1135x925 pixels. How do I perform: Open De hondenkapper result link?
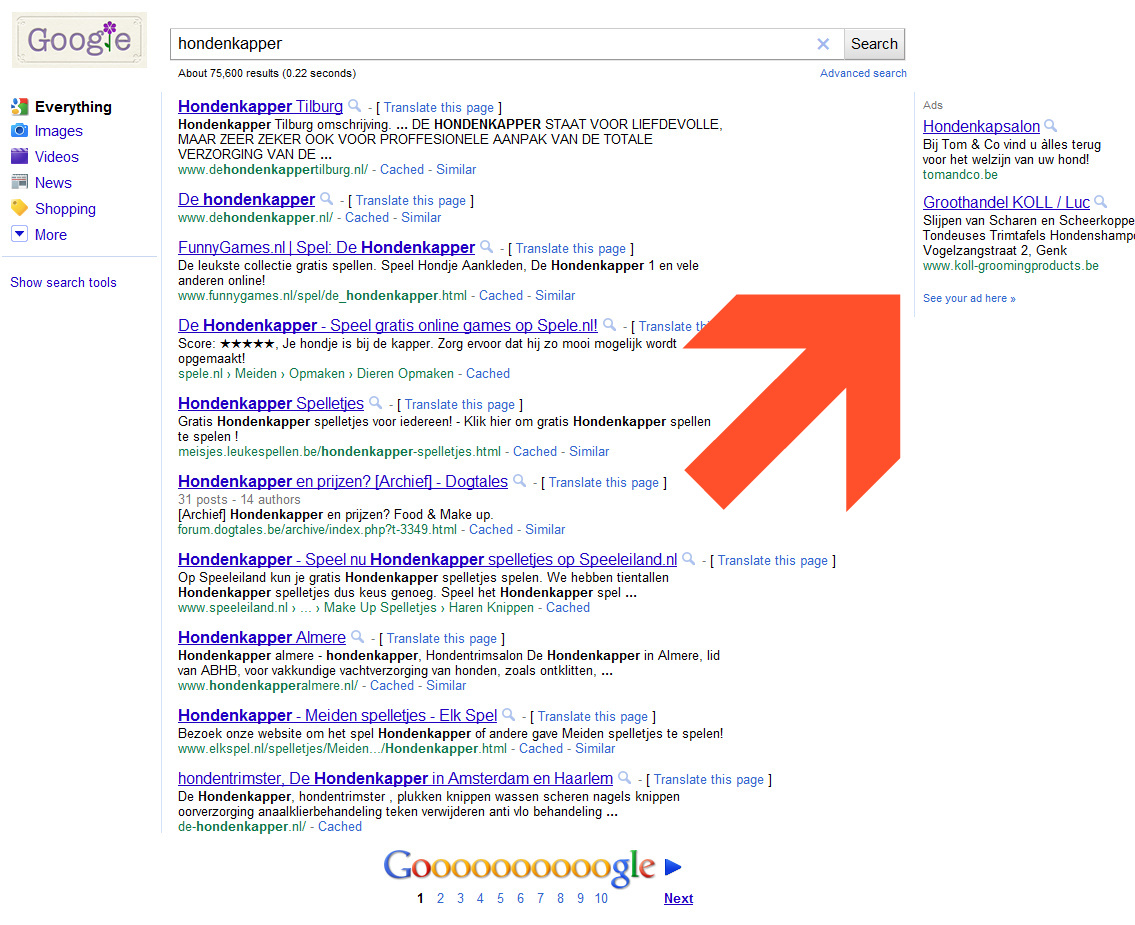pyautogui.click(x=246, y=199)
